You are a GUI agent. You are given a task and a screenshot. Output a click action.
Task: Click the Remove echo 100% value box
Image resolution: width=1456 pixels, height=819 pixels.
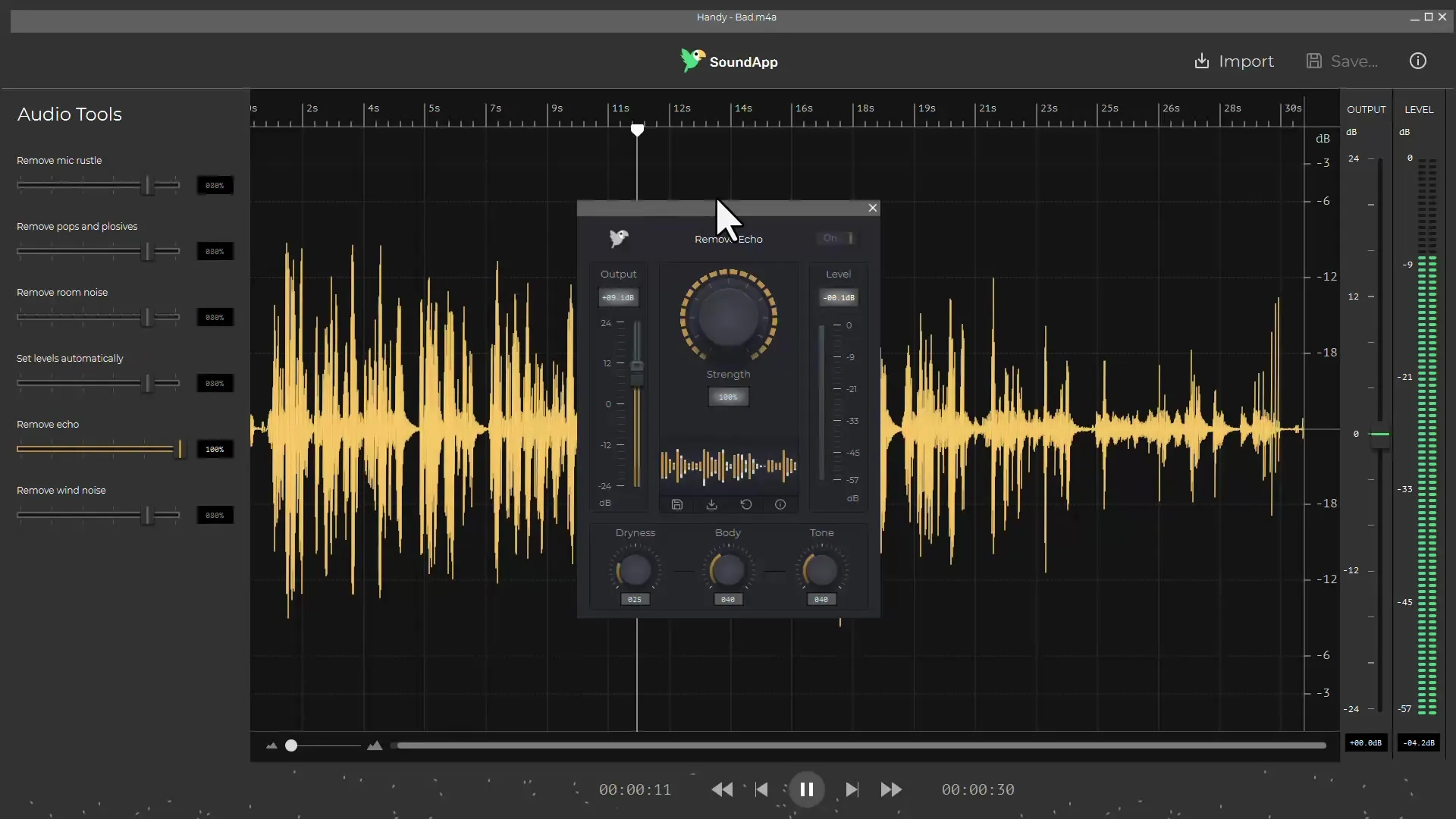point(215,449)
